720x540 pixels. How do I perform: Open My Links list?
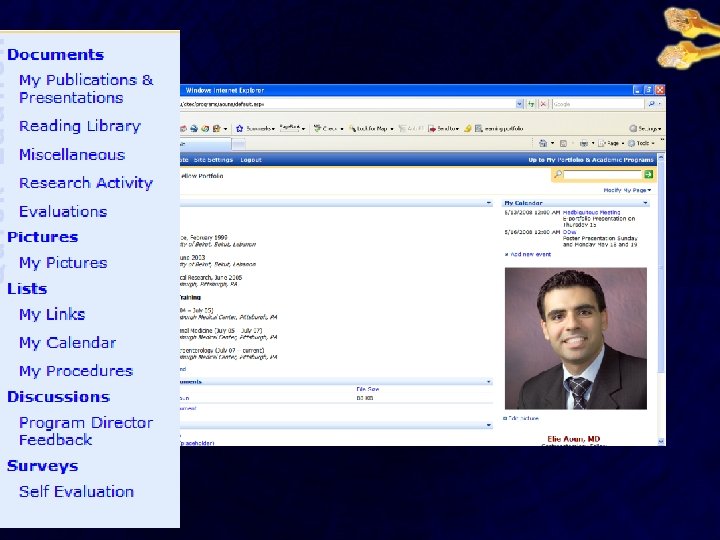52,314
